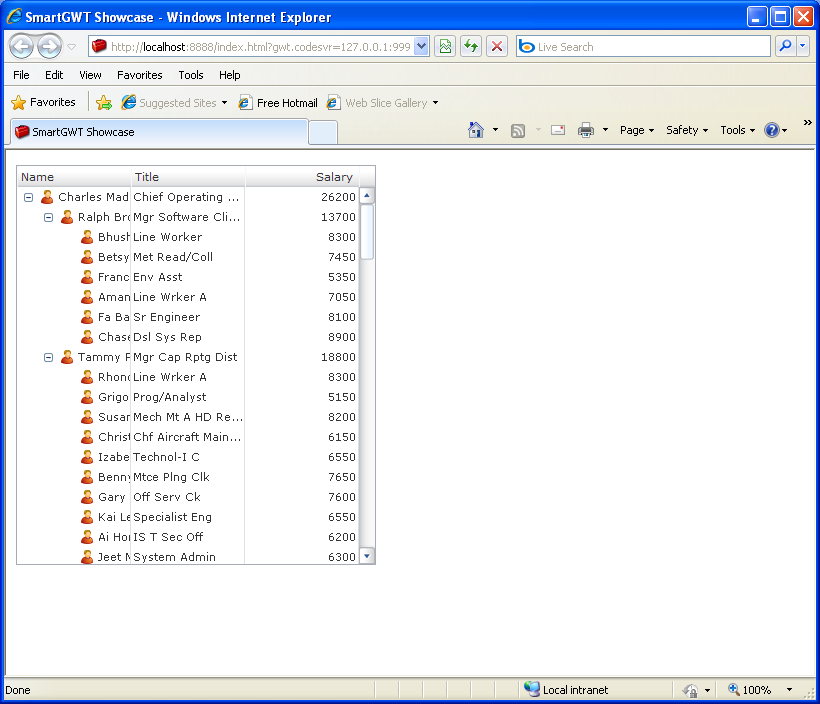Select salary cell '26200'

click(x=302, y=197)
